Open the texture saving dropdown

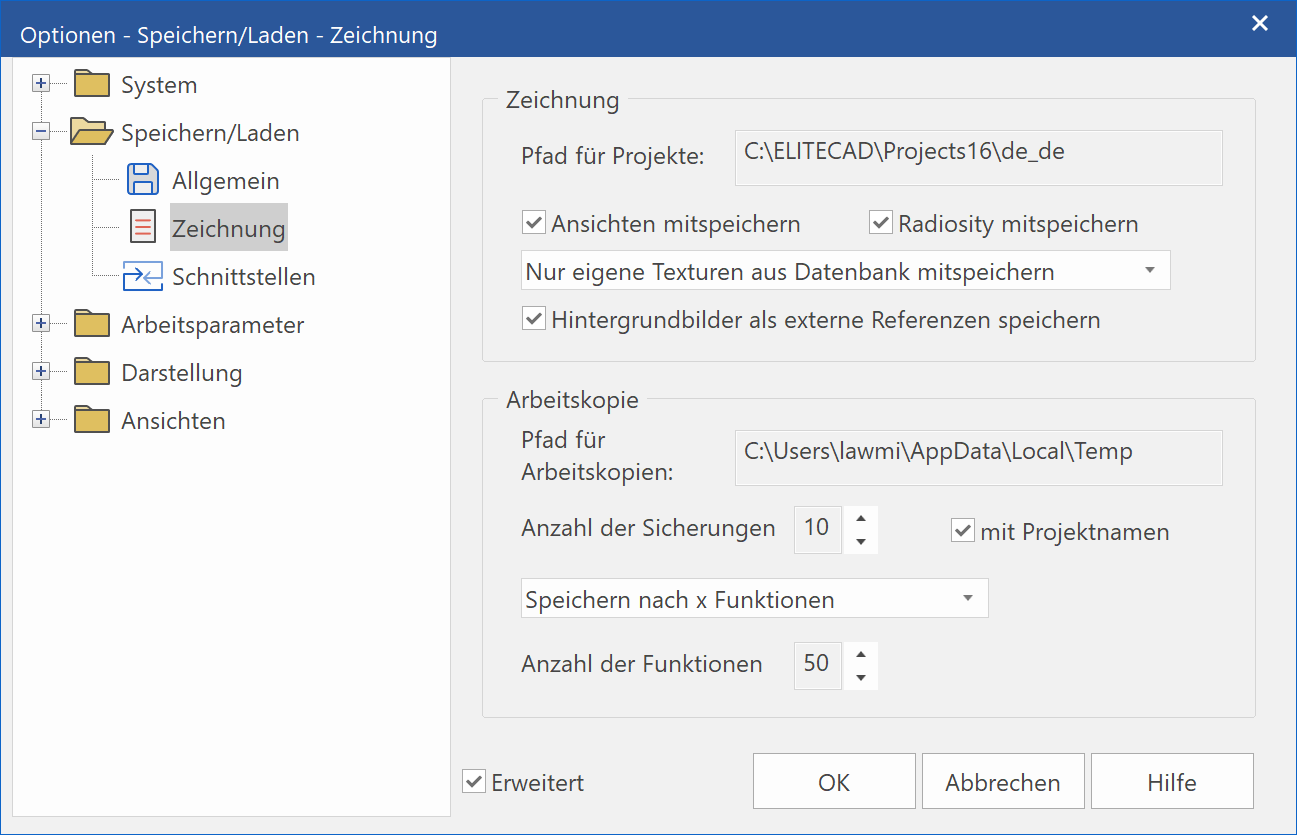coord(1149,270)
